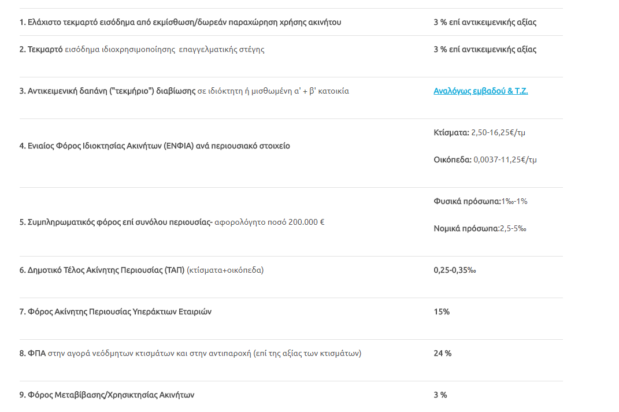The image size is (619, 412).
Task: Click the 'Φυσικά πρόσωπα' rate value
Action: pyautogui.click(x=480, y=201)
